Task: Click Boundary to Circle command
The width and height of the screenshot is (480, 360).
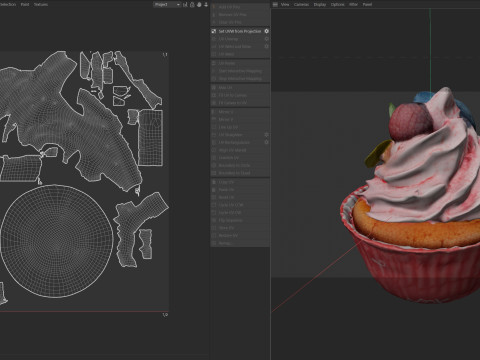Action: (240, 165)
